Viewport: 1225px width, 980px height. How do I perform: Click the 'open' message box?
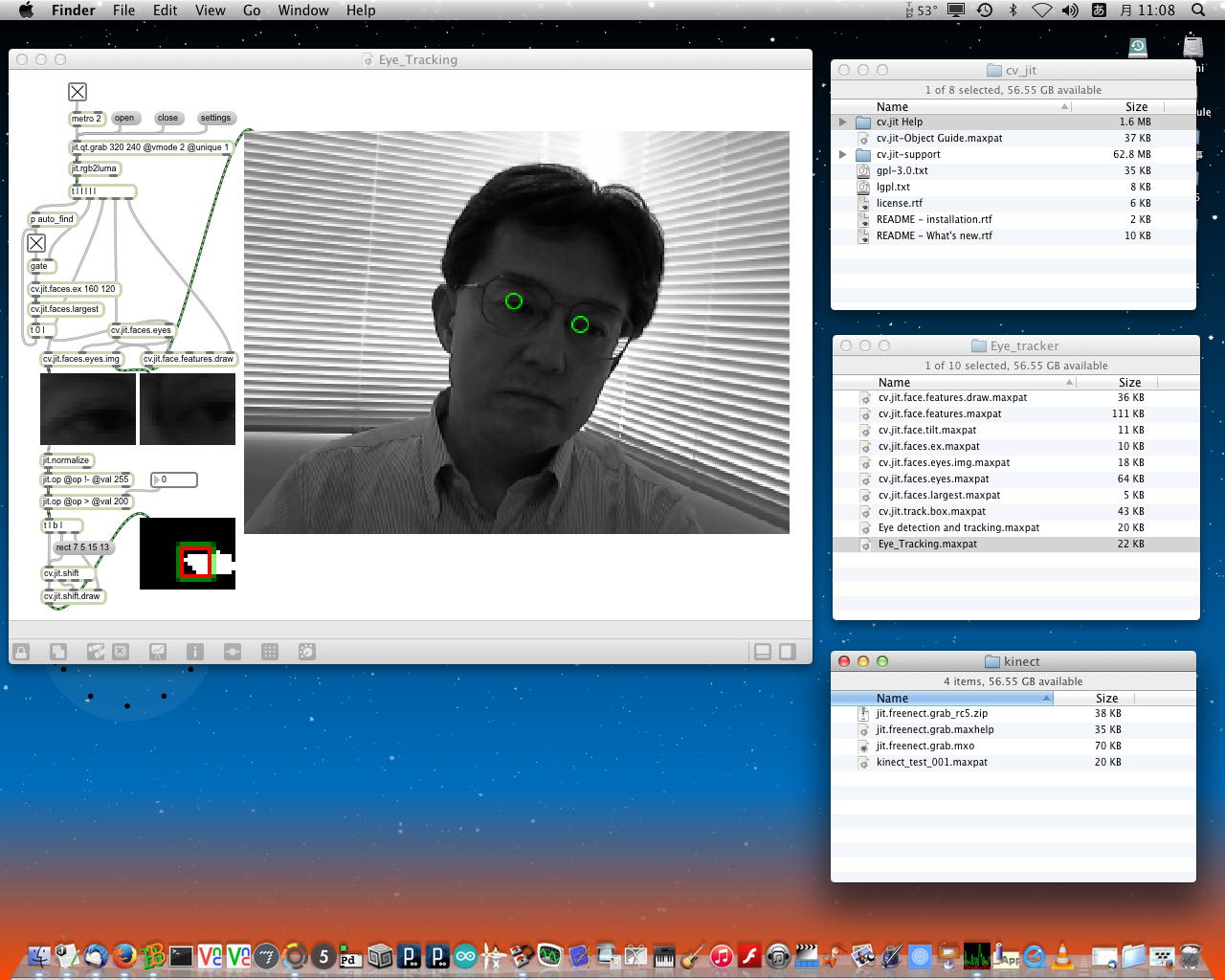(x=124, y=119)
